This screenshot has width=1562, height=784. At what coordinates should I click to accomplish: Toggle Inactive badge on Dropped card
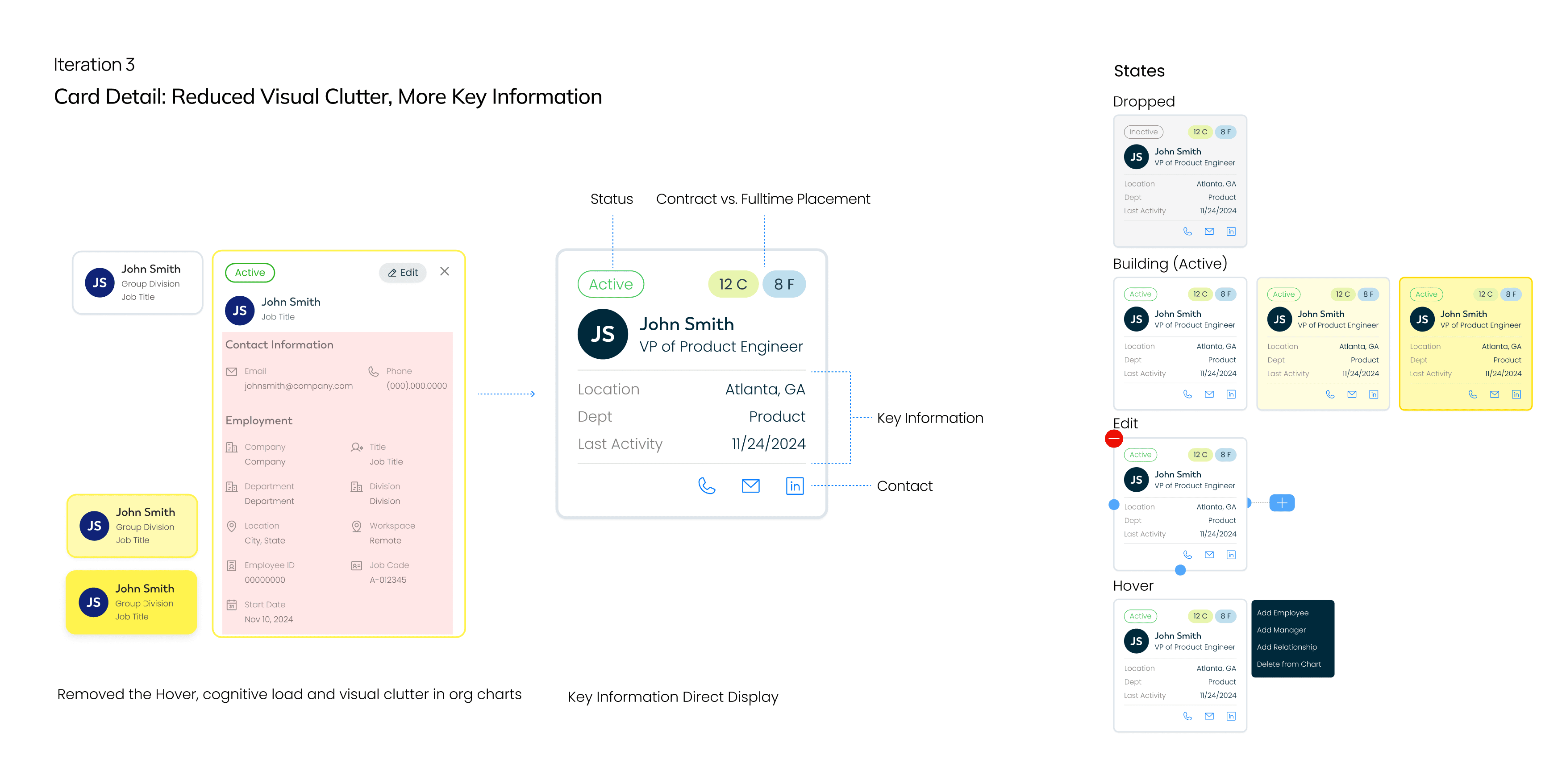click(x=1143, y=132)
